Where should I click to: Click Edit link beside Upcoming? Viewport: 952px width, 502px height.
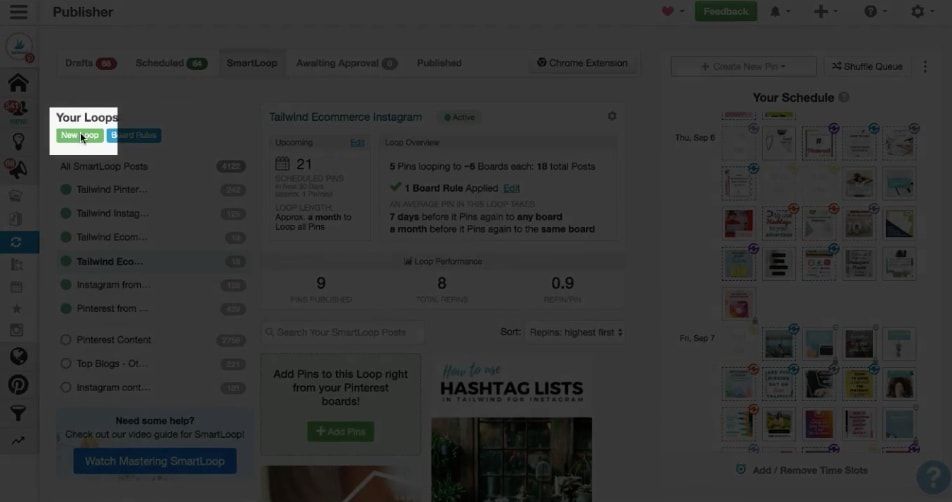pyautogui.click(x=358, y=143)
